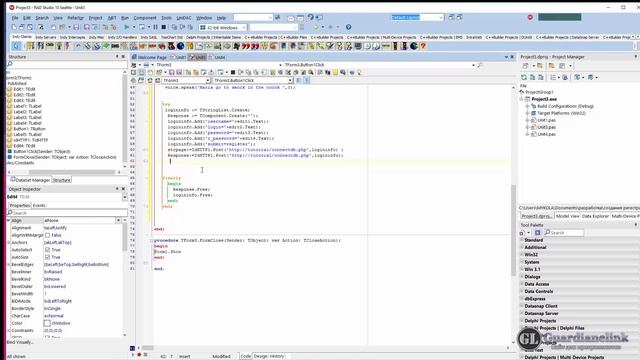Select FormClose procedure in the Structure tree

coord(64,157)
